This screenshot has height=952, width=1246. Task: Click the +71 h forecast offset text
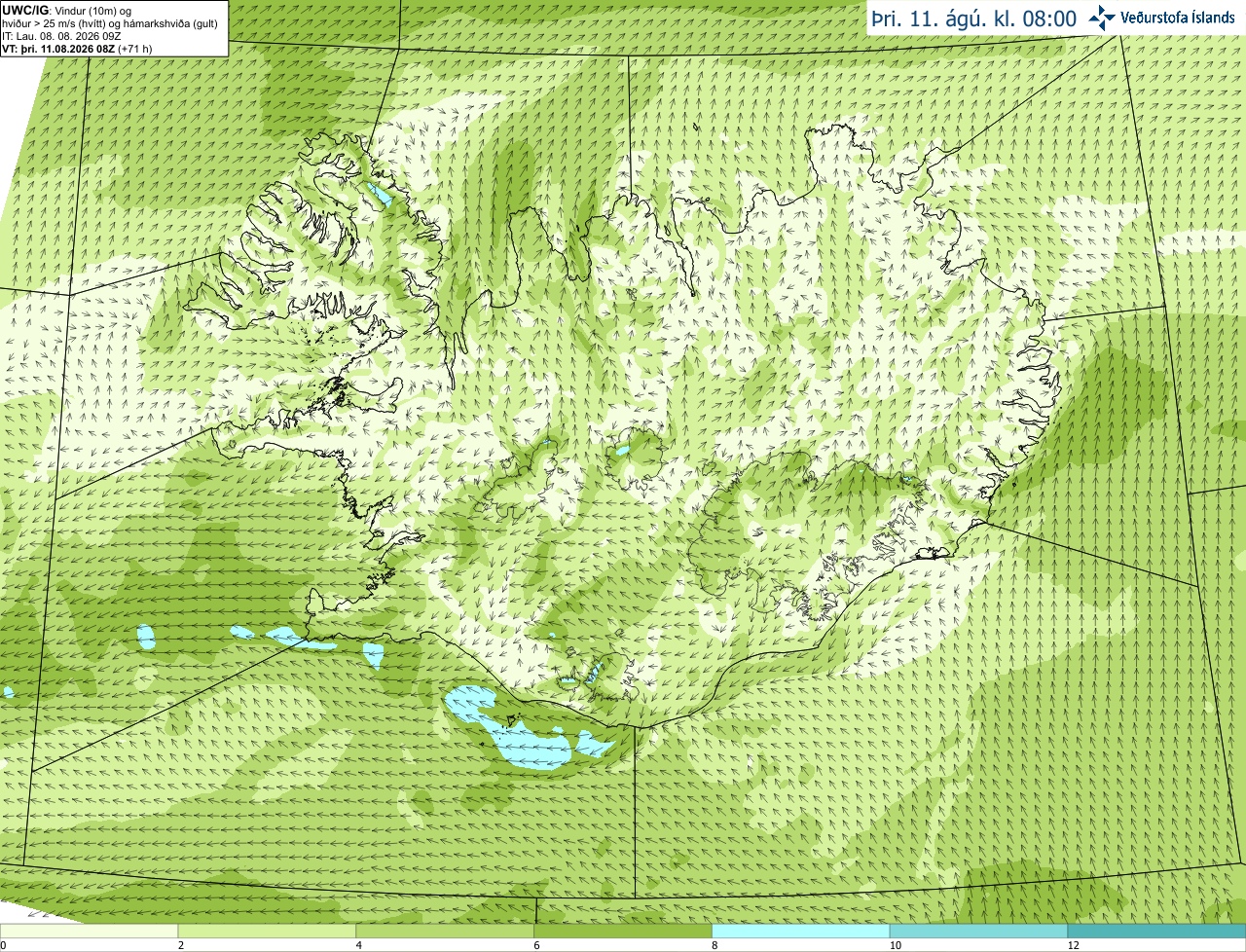pyautogui.click(x=134, y=49)
